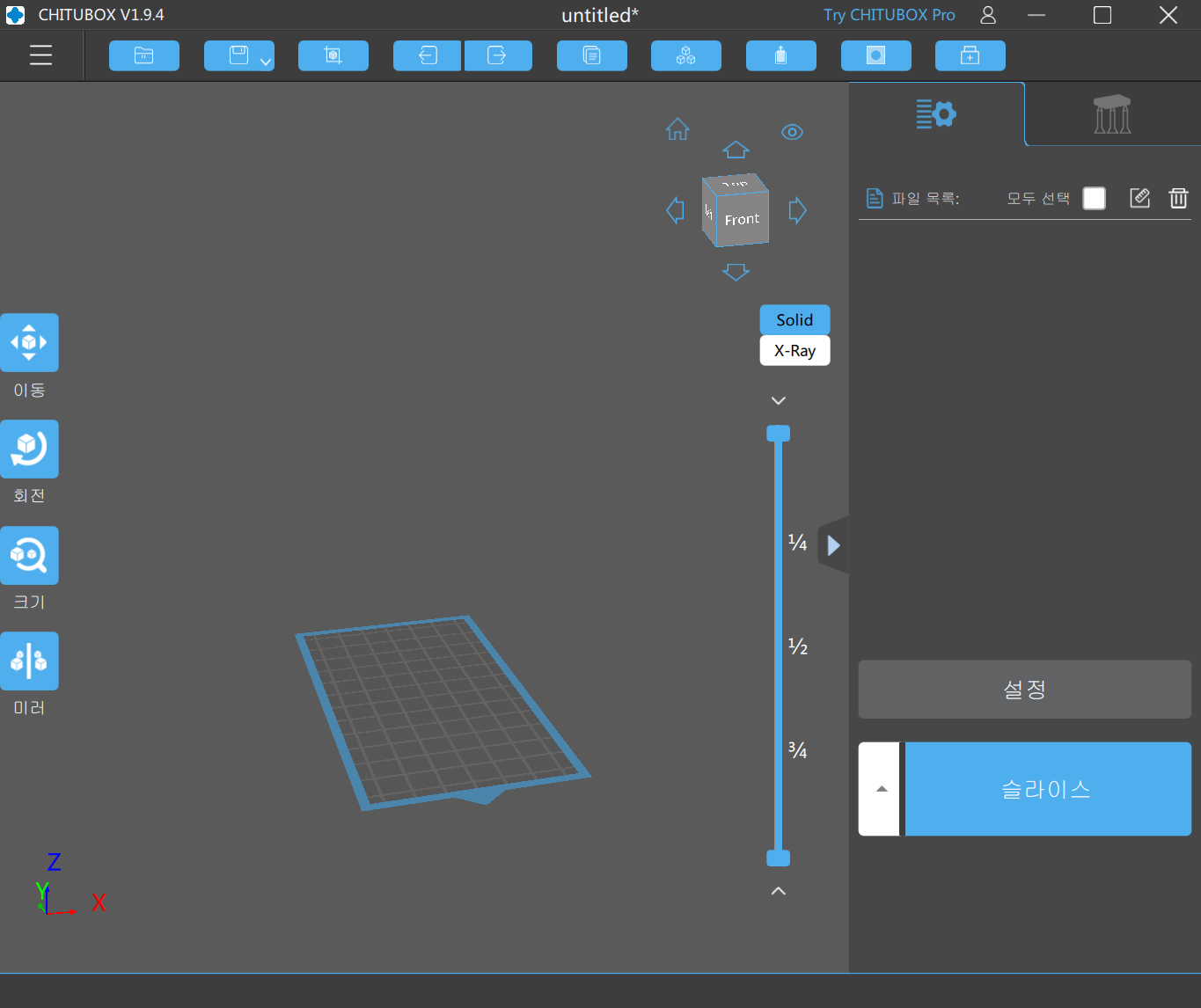Image resolution: width=1201 pixels, height=1008 pixels.
Task: Click the ¼ mark on layer slider
Action: pos(797,543)
